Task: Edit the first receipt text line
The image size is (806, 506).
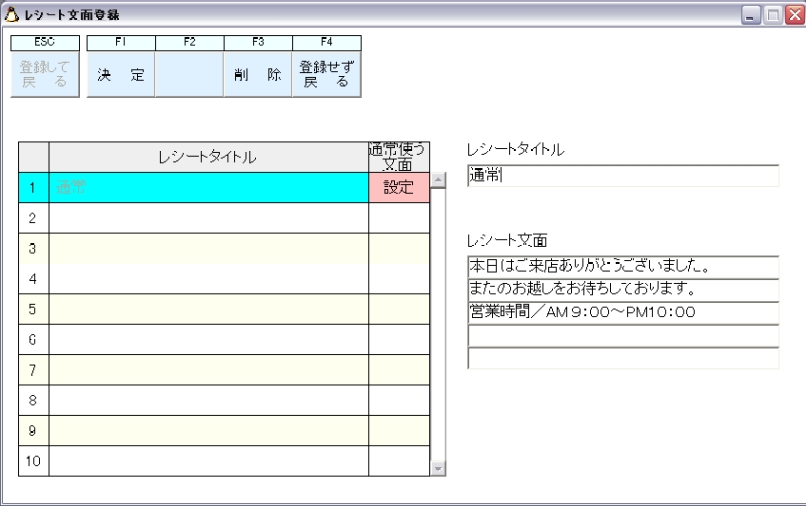Action: tap(622, 267)
